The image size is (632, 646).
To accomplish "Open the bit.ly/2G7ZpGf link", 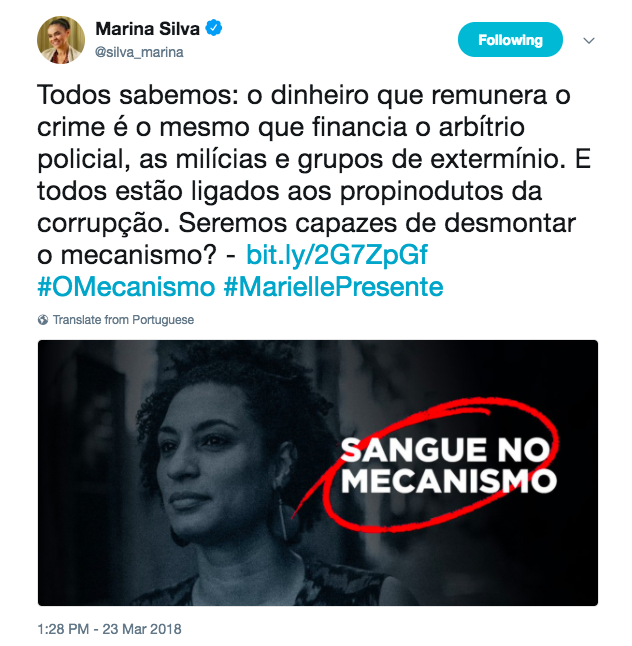I will point(337,254).
